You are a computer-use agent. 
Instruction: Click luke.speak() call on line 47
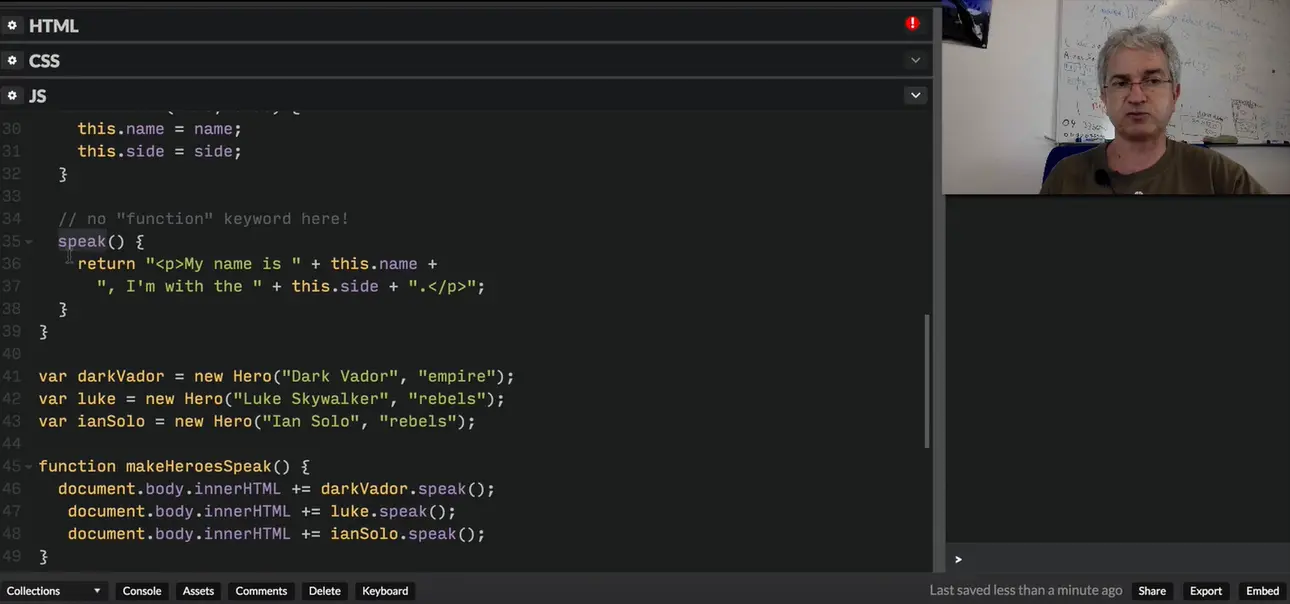pyautogui.click(x=393, y=511)
